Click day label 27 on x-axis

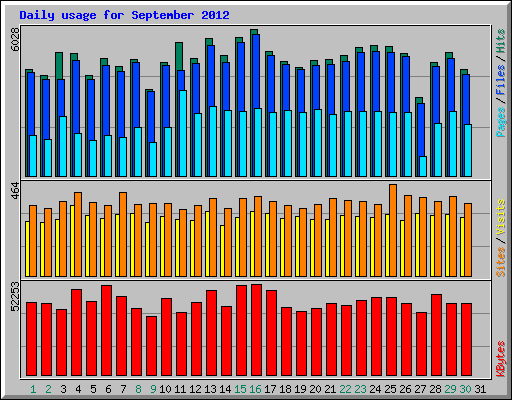pos(420,389)
